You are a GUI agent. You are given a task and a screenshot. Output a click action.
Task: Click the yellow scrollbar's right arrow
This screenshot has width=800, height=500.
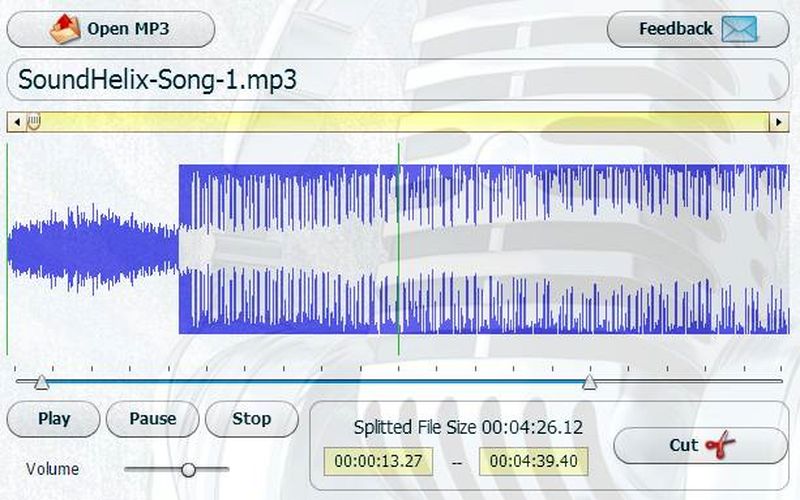(779, 122)
